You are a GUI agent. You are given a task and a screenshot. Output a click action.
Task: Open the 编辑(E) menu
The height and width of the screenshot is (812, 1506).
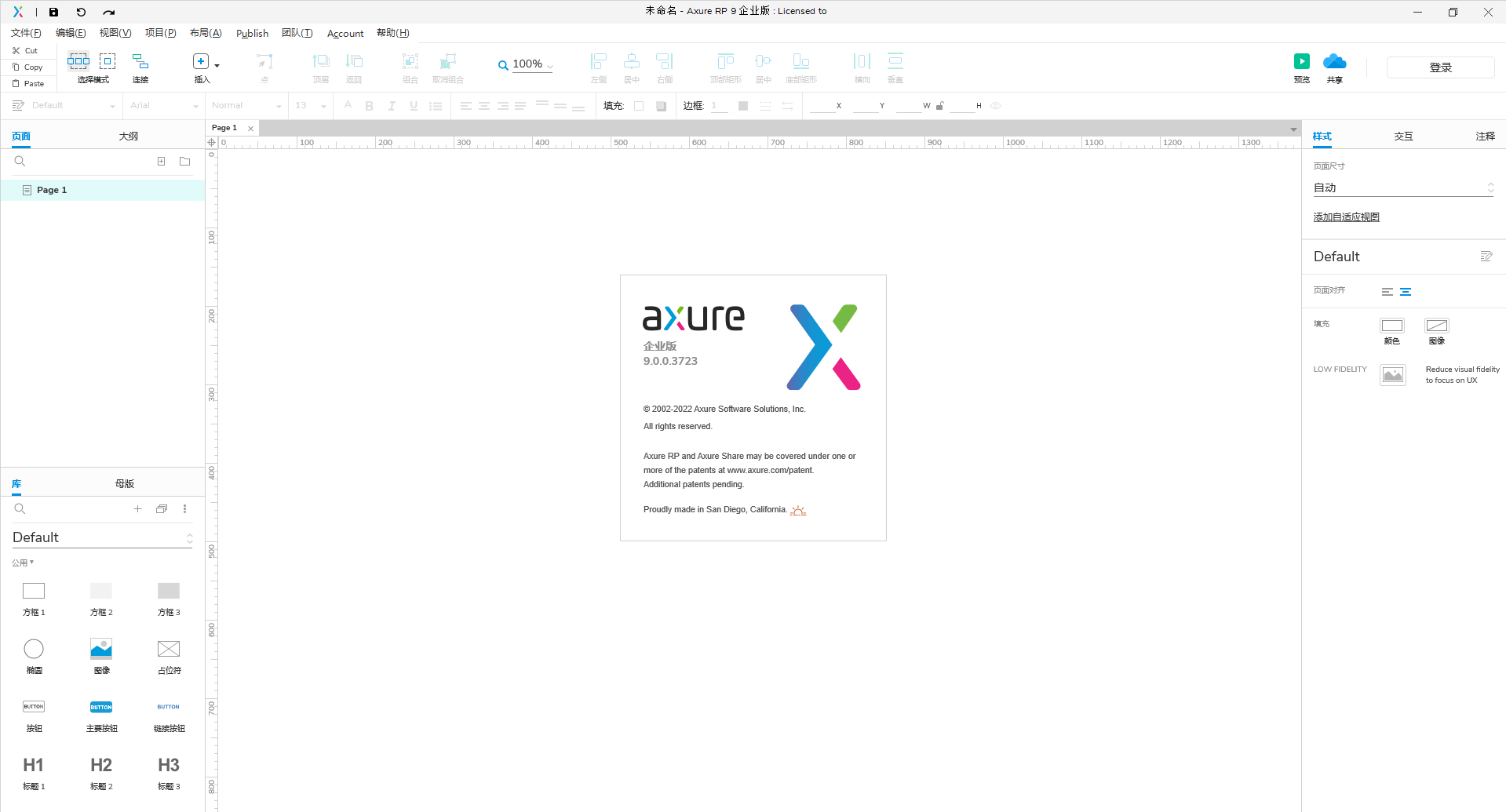click(71, 33)
